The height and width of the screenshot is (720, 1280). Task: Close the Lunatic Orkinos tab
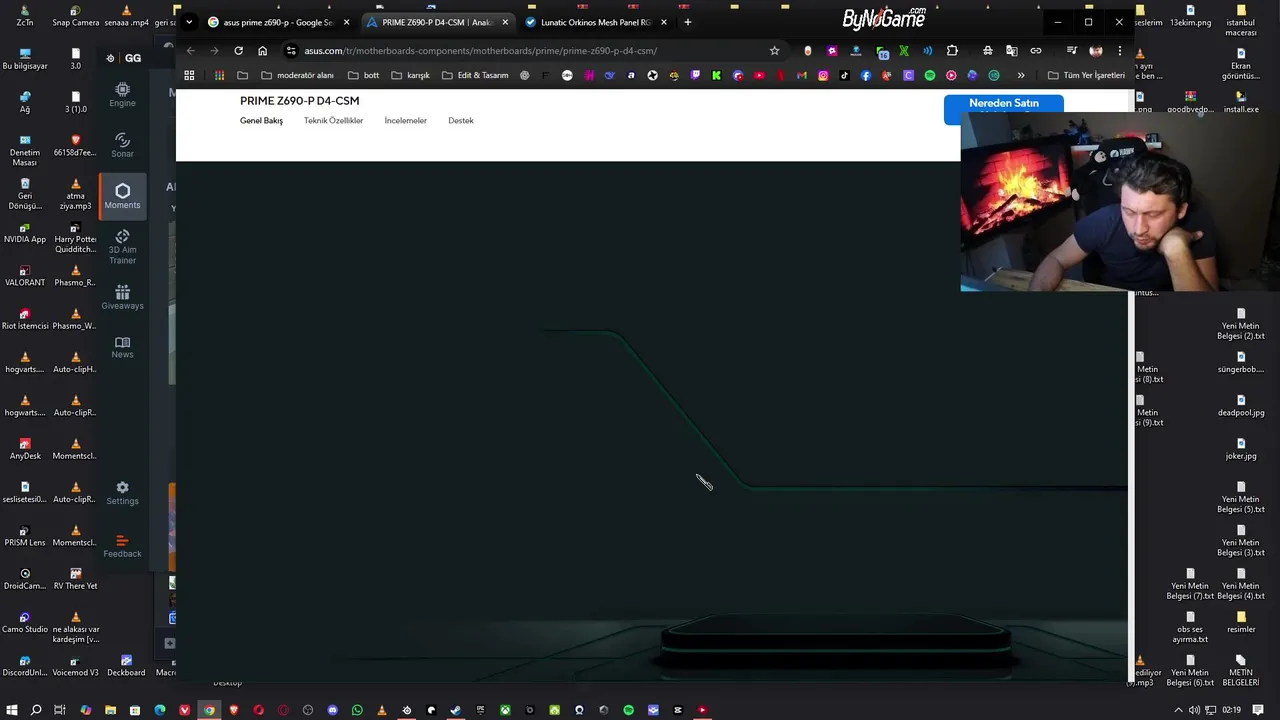663,22
